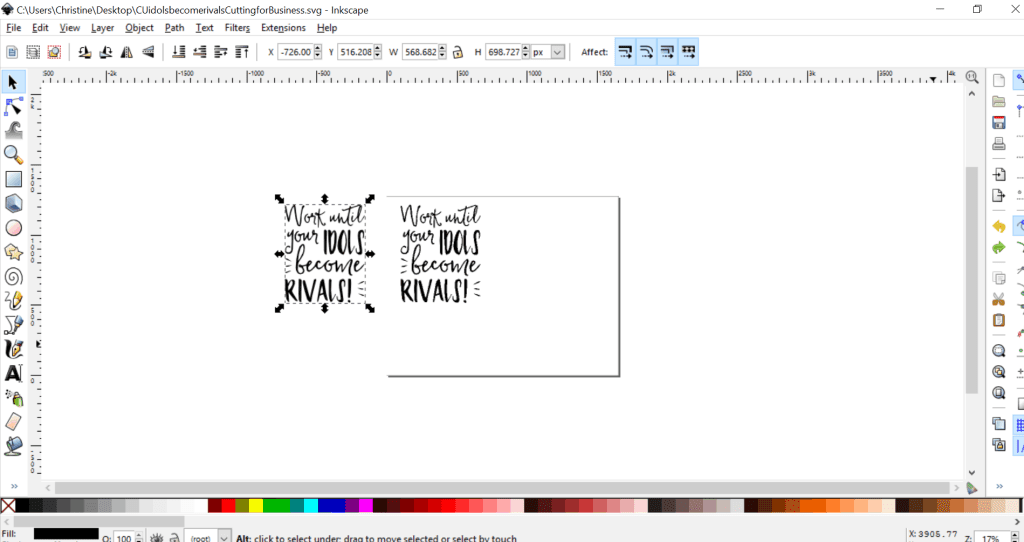
Task: Click the Undo yellow arrow
Action: (x=999, y=227)
